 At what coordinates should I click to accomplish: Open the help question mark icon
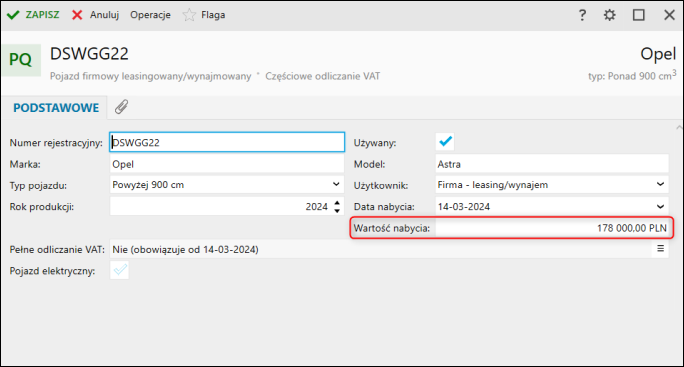pos(582,15)
